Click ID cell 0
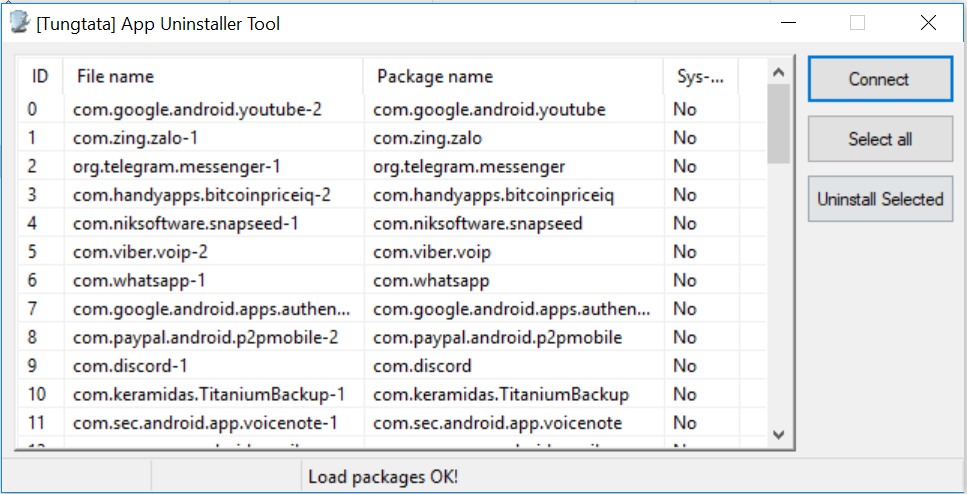The width and height of the screenshot is (967, 494). pos(32,109)
